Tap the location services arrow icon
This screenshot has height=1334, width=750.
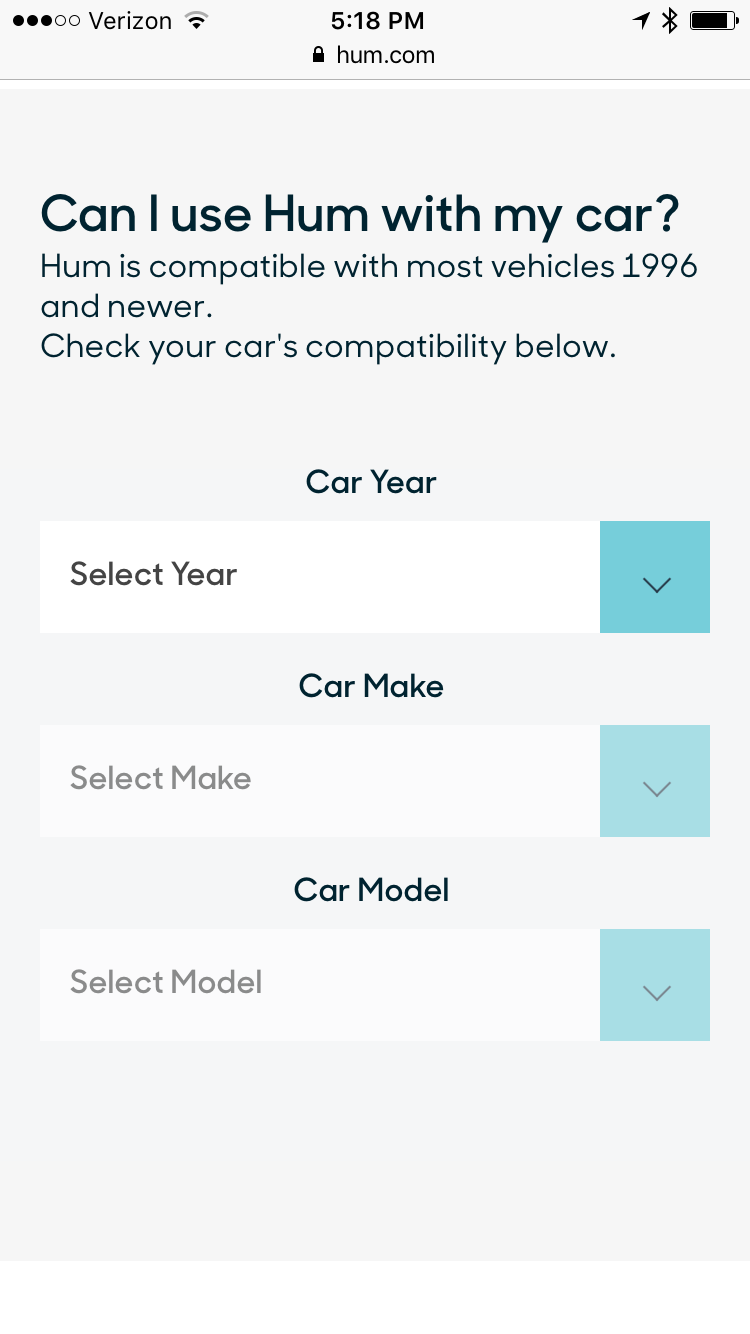[641, 21]
